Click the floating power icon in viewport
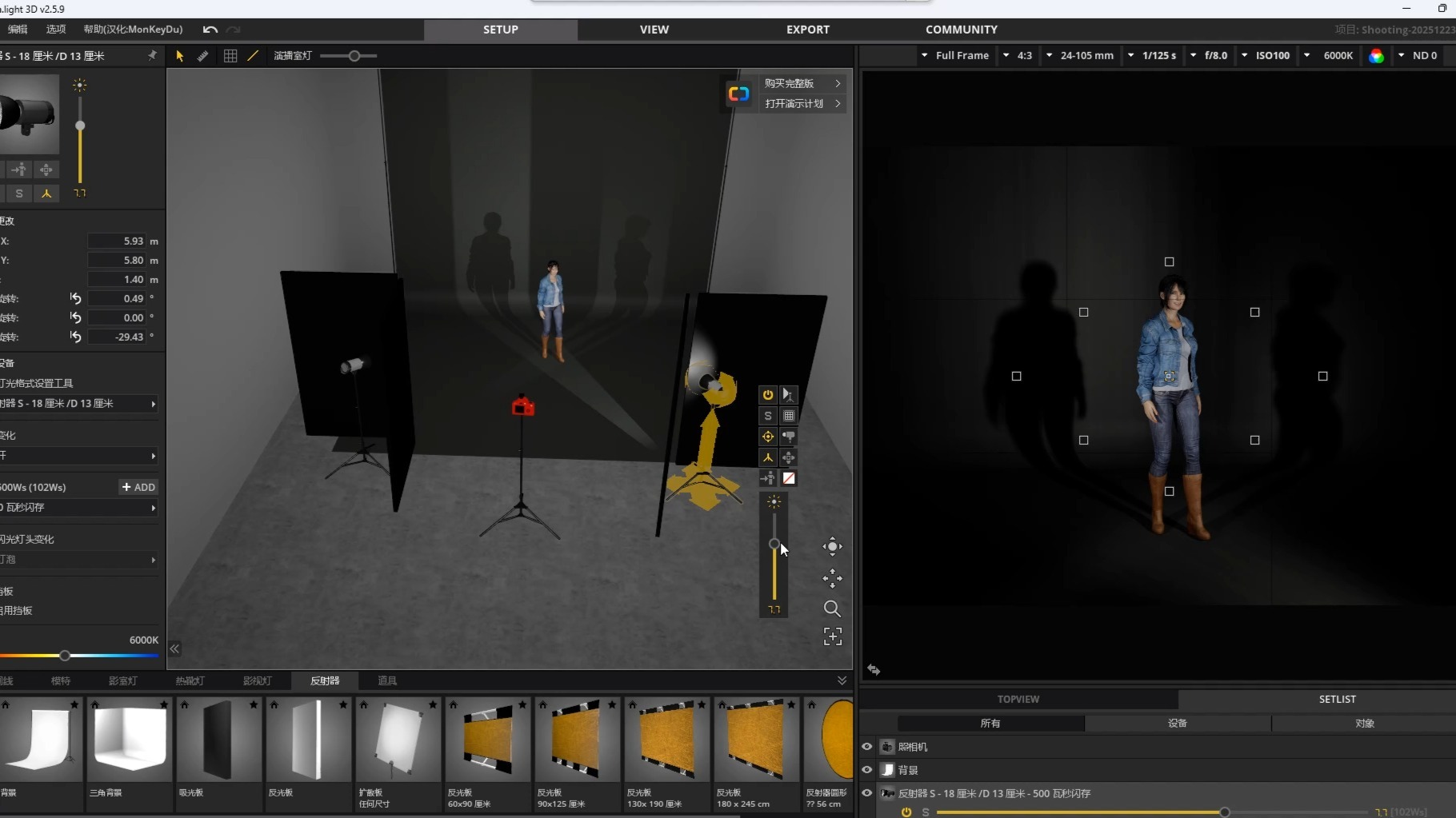1456x818 pixels. [768, 395]
